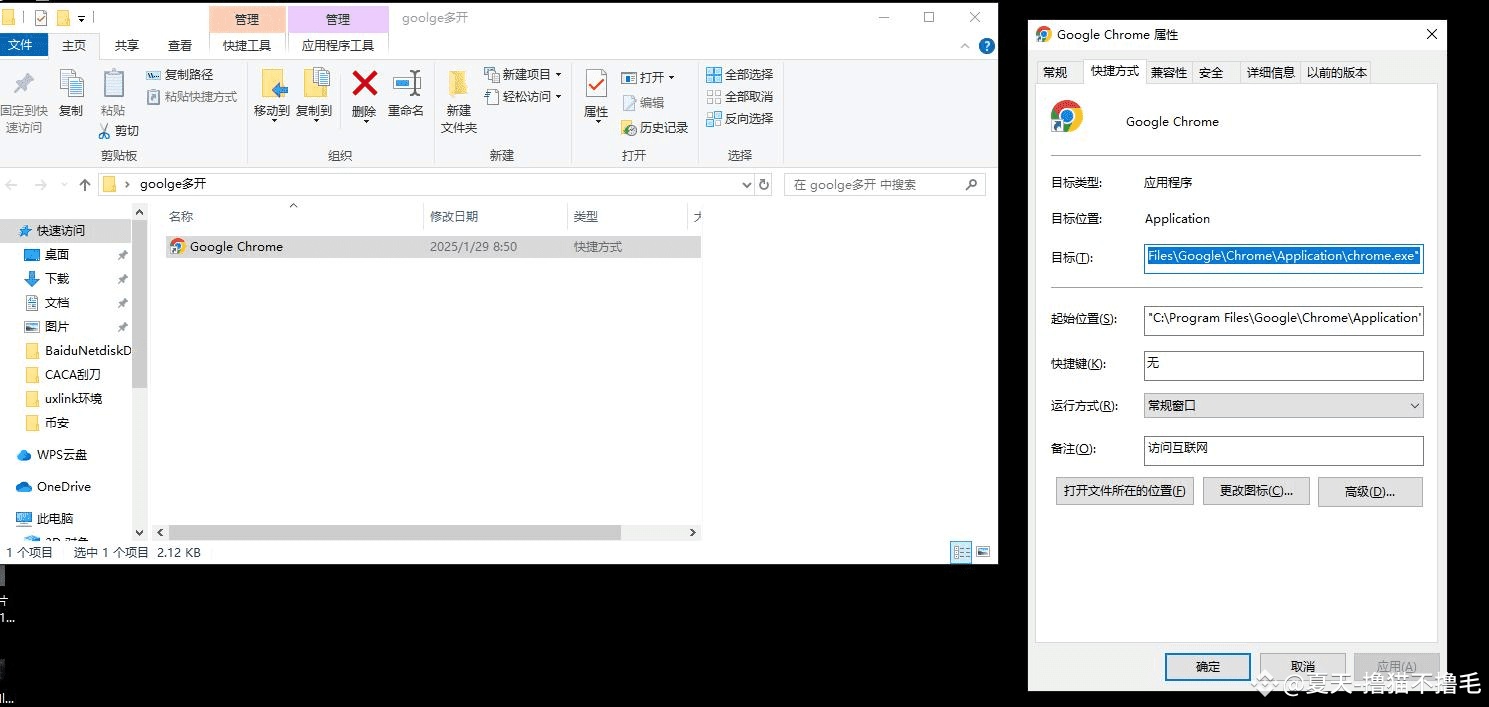Click the horizontal scrollbar in file list
The height and width of the screenshot is (707, 1489).
click(x=394, y=533)
